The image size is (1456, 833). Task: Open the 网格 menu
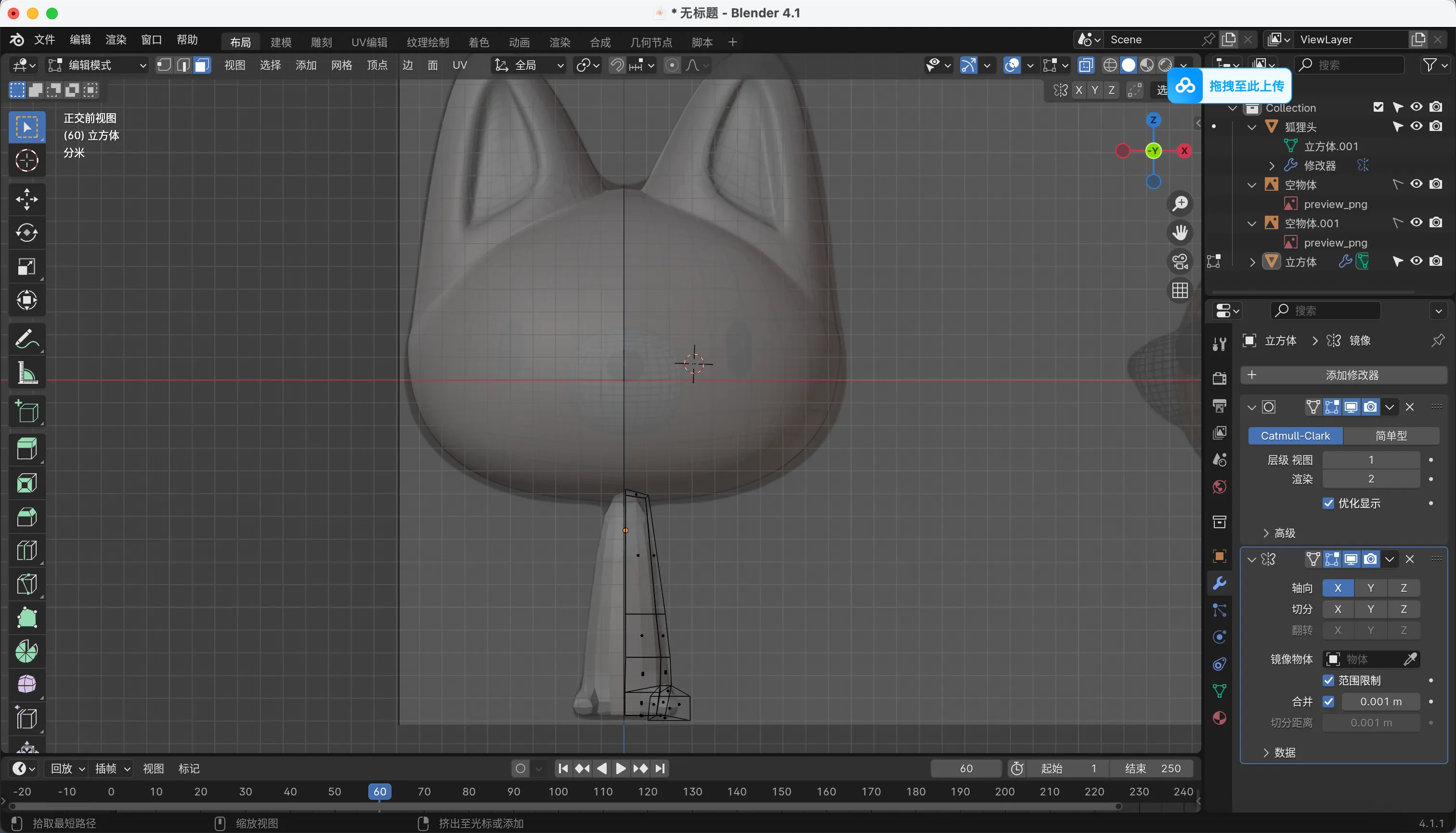pyautogui.click(x=341, y=65)
